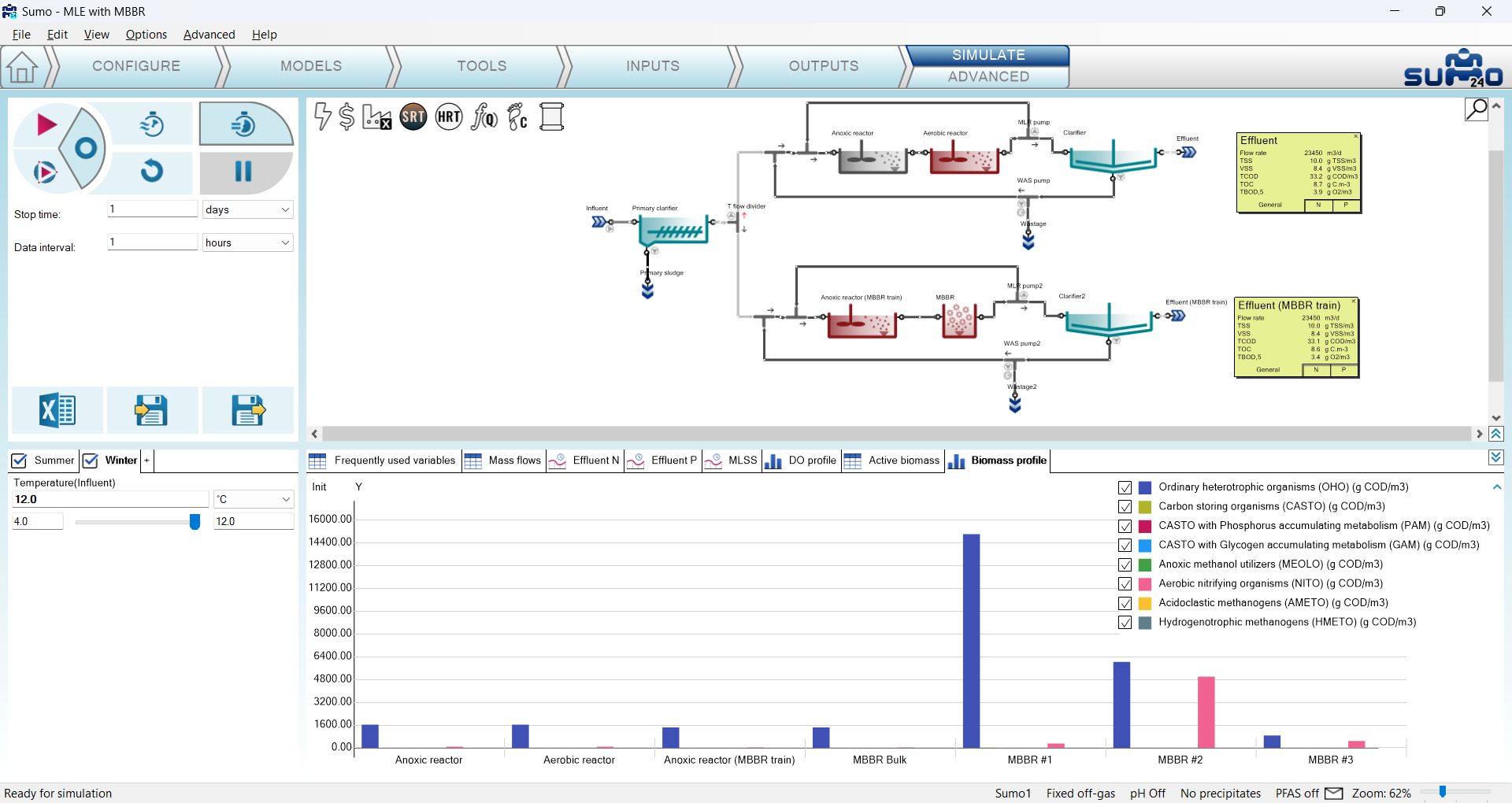The width and height of the screenshot is (1512, 803).
Task: Click the steady-state circle simulation button
Action: [x=85, y=148]
